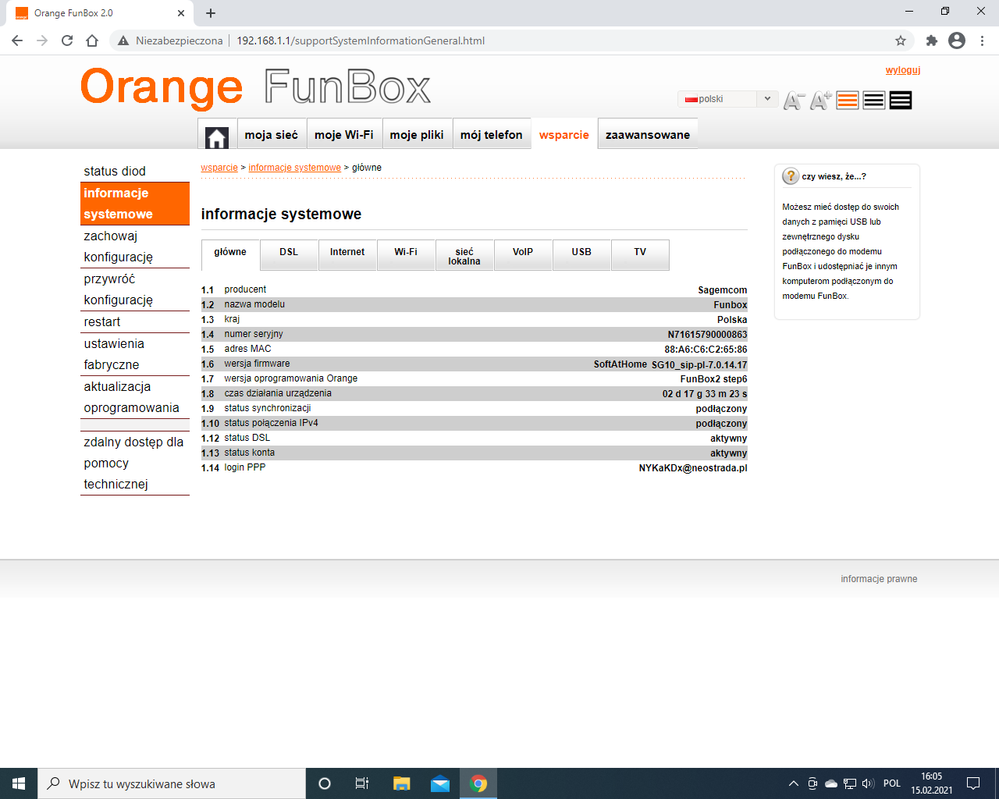This screenshot has width=999, height=799.
Task: Click the Windows search box
Action: coord(170,783)
